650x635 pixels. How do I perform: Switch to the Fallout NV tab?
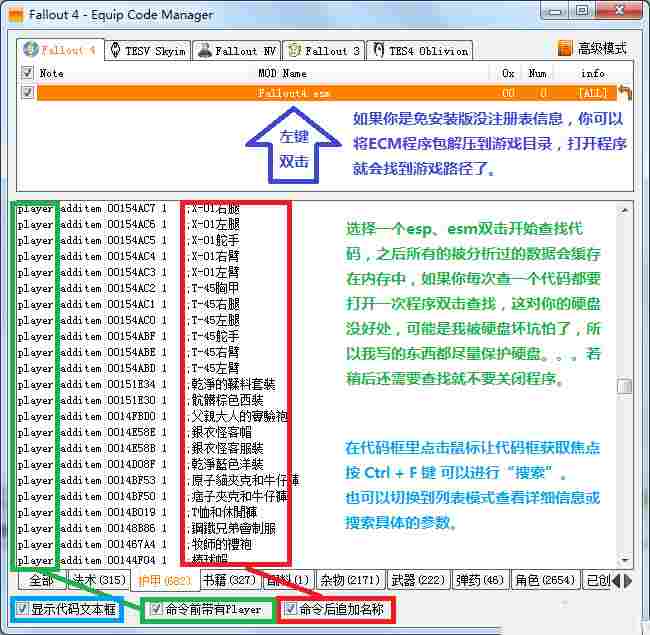[237, 51]
